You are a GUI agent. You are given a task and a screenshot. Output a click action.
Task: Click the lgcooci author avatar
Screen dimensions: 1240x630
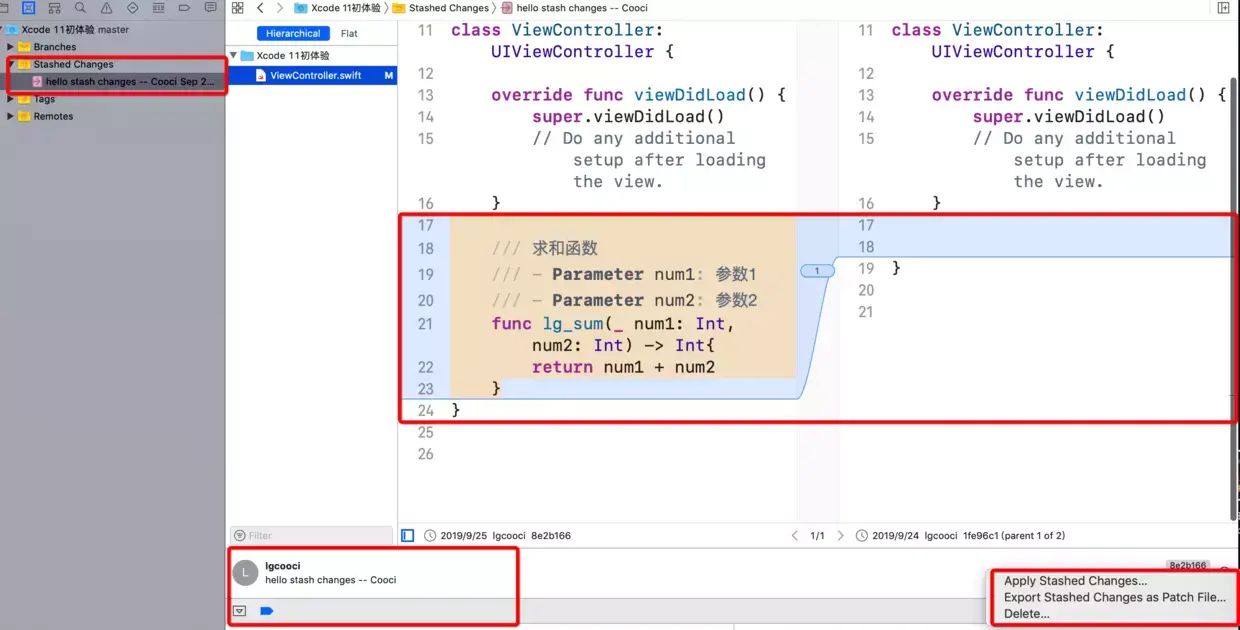pyautogui.click(x=245, y=573)
